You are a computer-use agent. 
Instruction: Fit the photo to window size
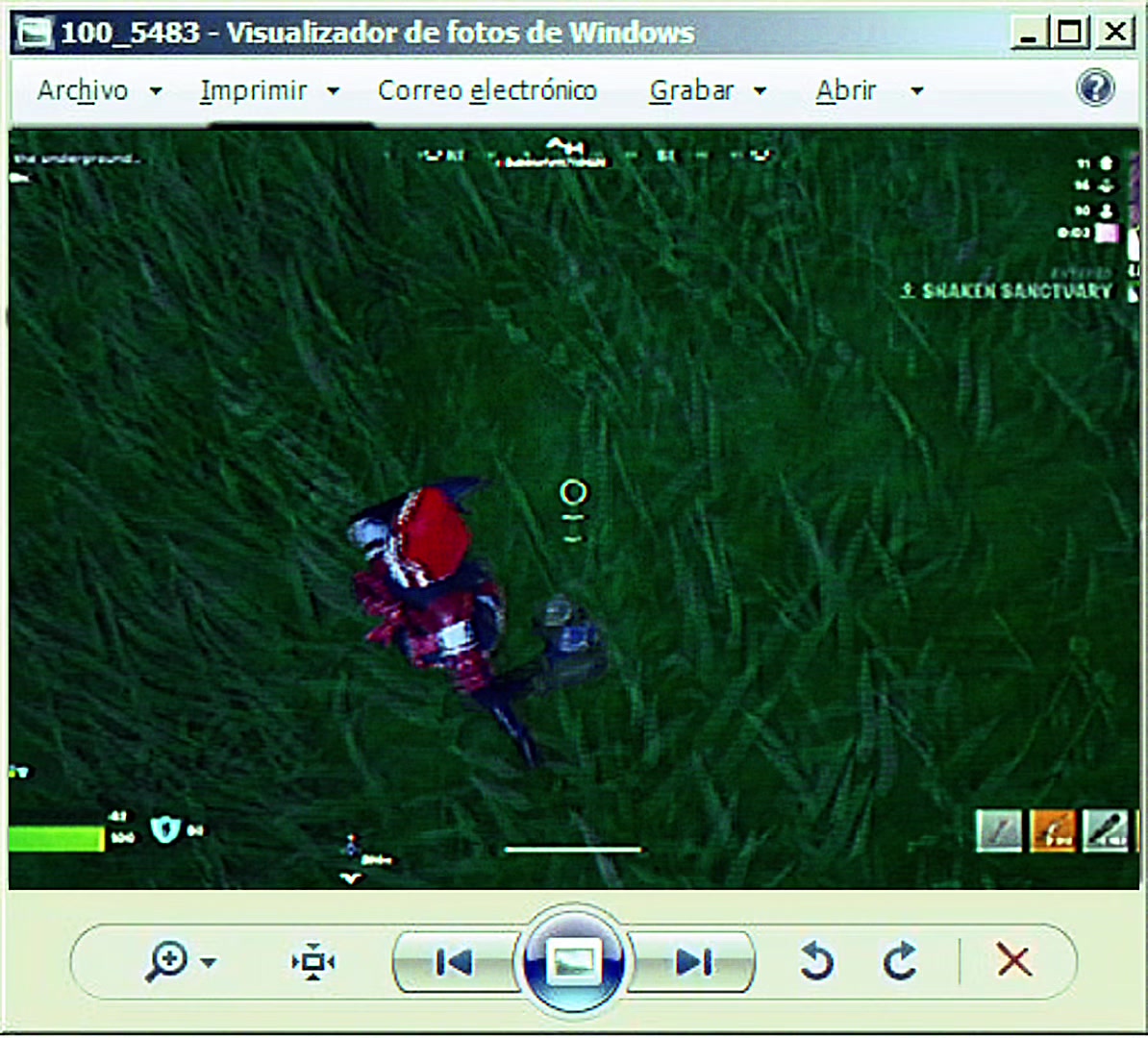pyautogui.click(x=313, y=962)
